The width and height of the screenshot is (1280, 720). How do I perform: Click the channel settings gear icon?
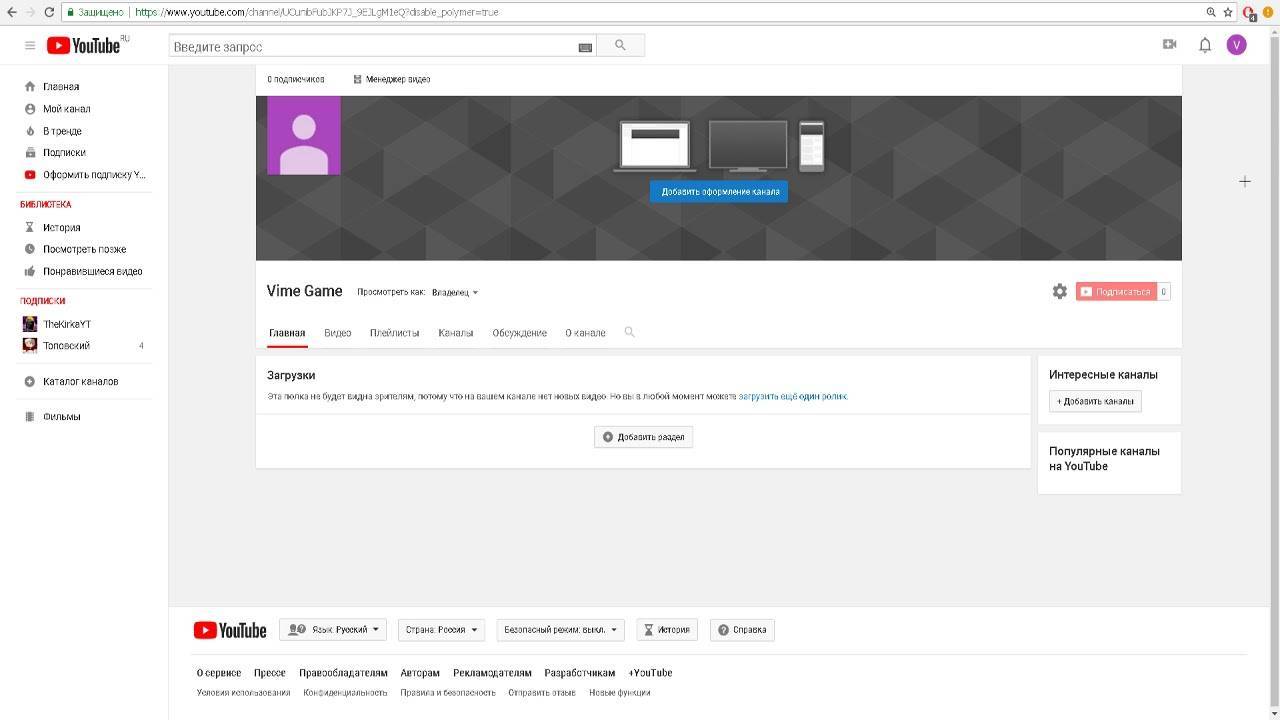tap(1060, 291)
